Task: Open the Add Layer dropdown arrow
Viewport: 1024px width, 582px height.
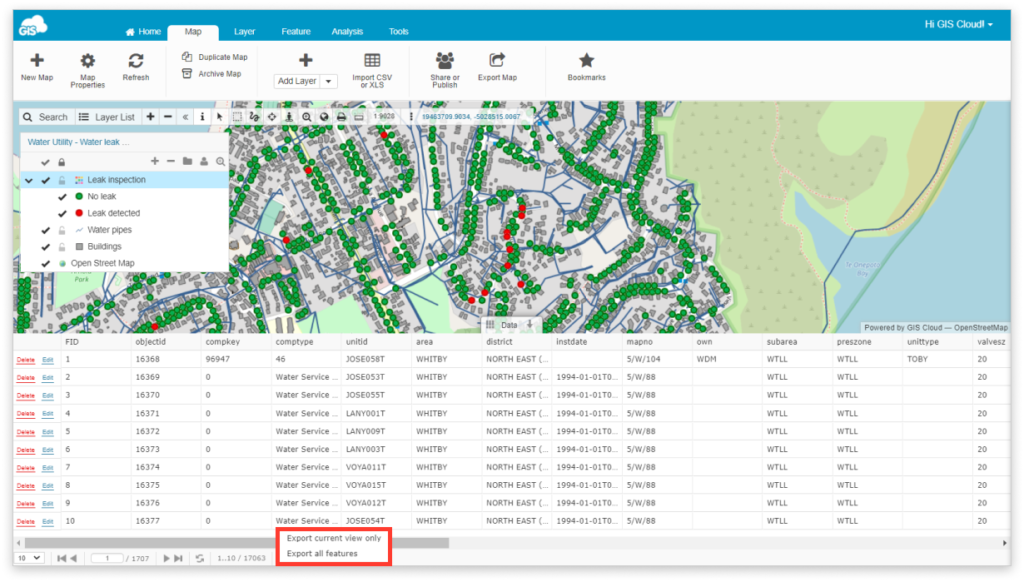Action: point(328,81)
